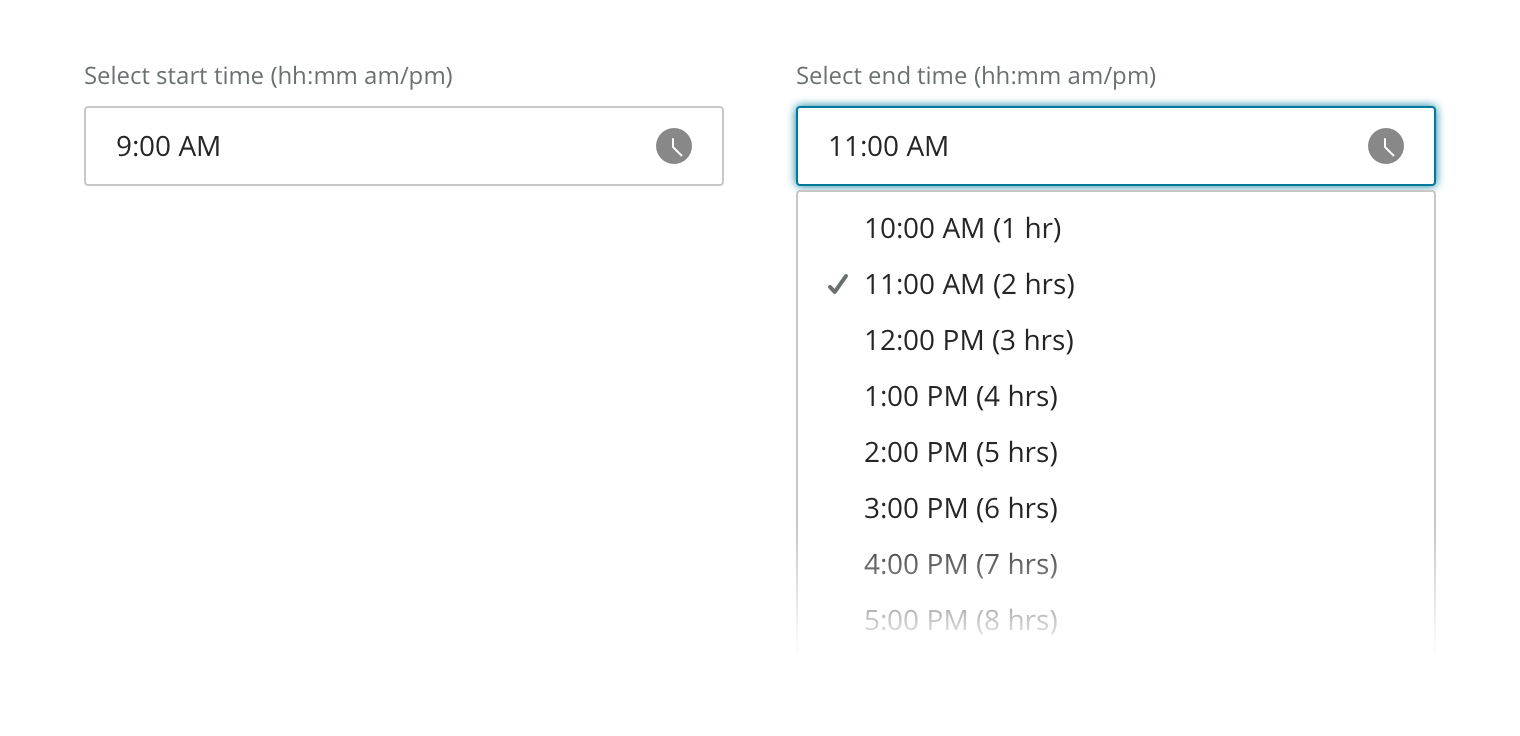This screenshot has width=1520, height=736.
Task: Pick 12:00 PM (3 hrs) end time
Action: [968, 341]
